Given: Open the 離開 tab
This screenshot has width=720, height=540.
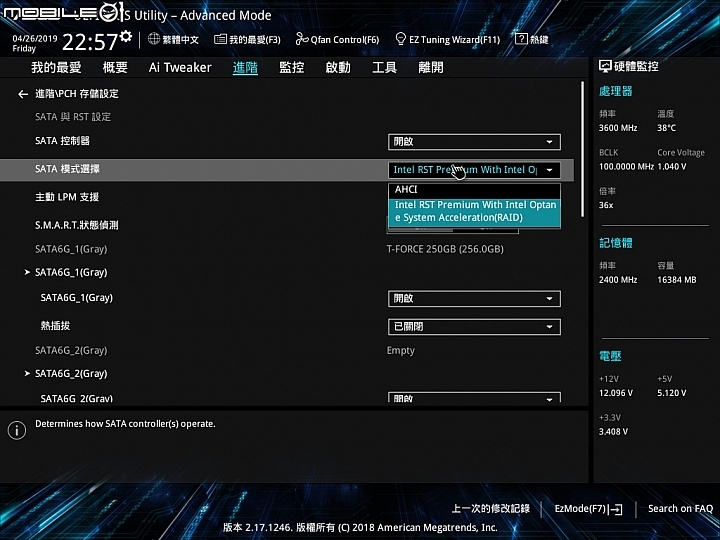Looking at the screenshot, I should (x=431, y=68).
